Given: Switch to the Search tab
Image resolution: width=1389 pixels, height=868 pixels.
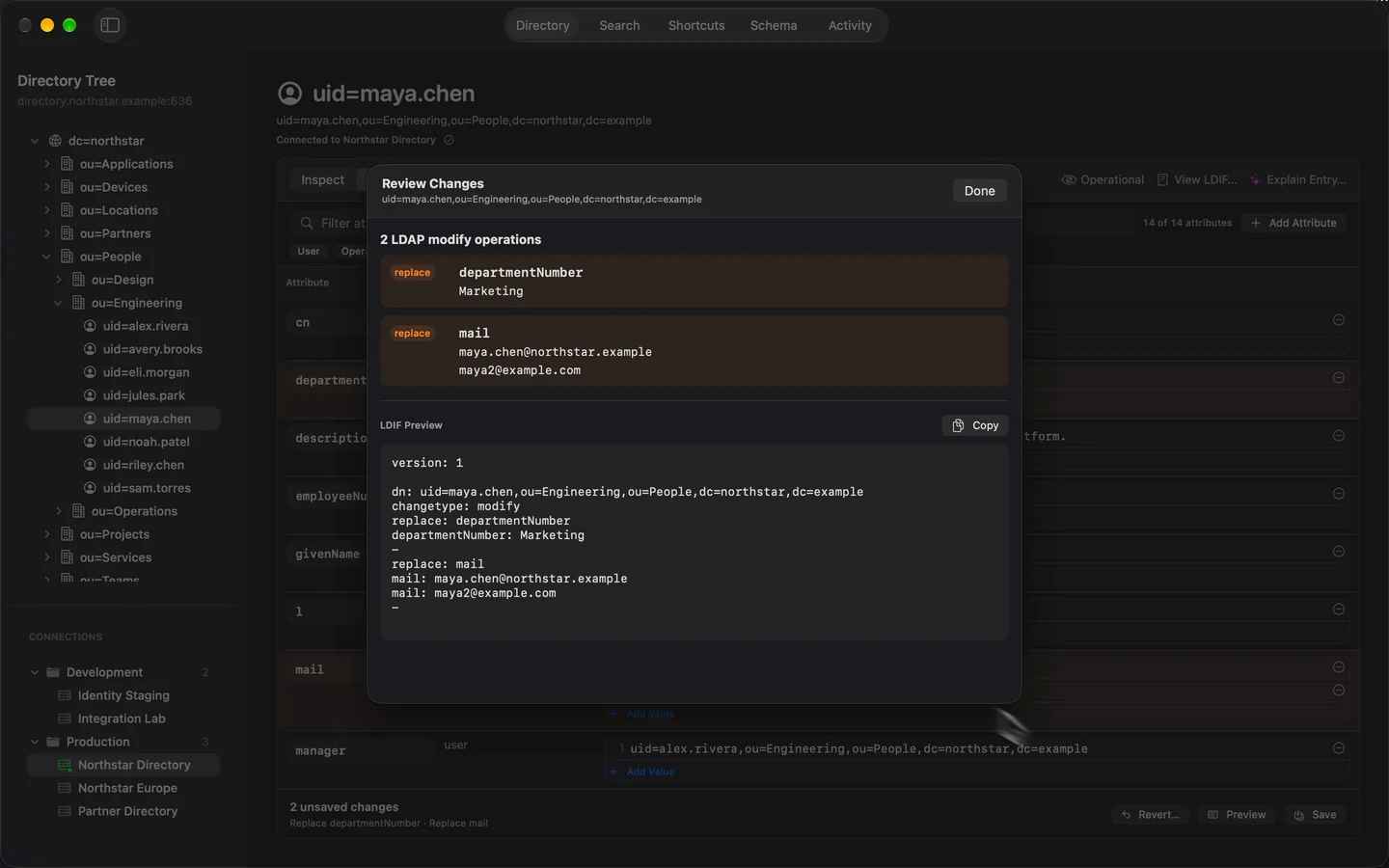Looking at the screenshot, I should [619, 25].
